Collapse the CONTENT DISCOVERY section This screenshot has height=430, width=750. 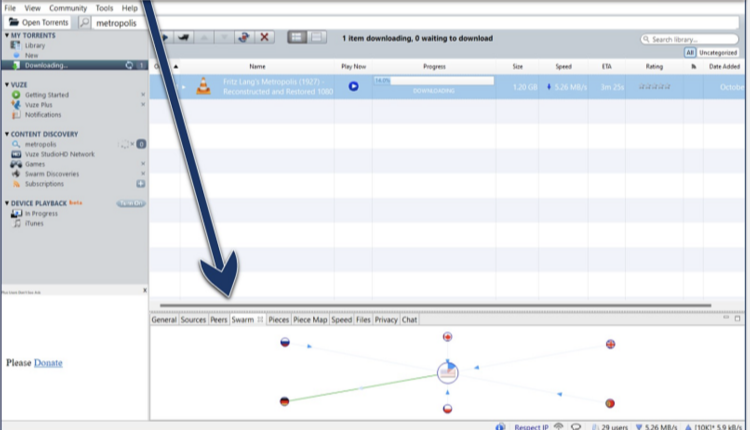7,134
